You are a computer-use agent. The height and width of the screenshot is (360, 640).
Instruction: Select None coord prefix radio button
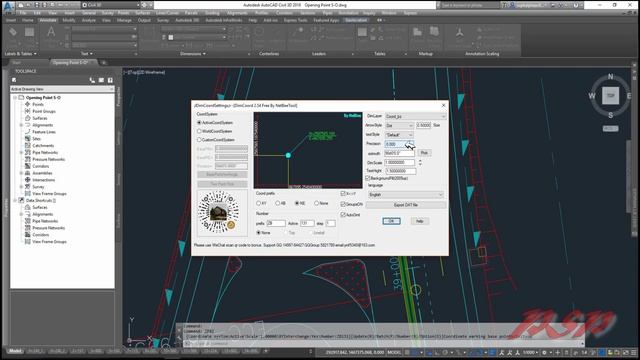316,203
